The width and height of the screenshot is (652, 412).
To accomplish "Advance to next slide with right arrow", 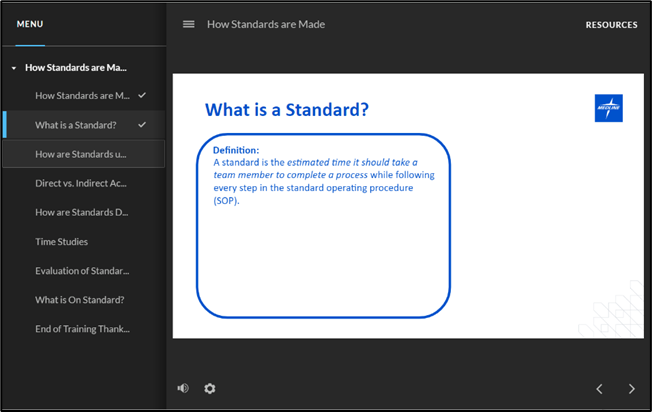I will [x=631, y=388].
